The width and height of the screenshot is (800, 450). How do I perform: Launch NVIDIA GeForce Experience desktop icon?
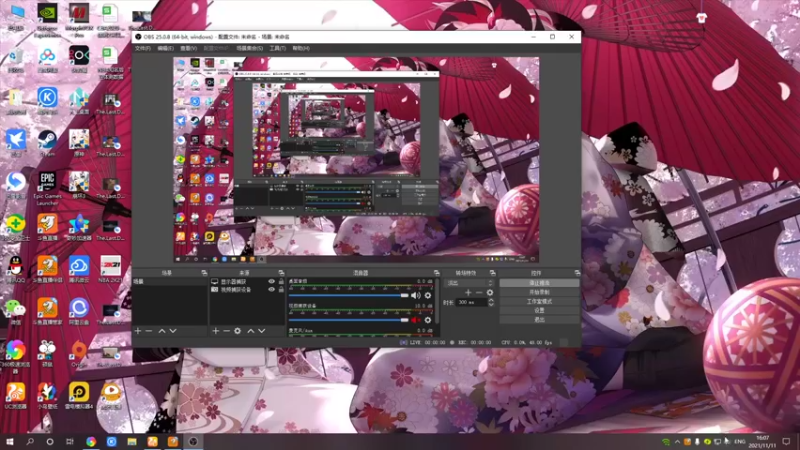(47, 19)
